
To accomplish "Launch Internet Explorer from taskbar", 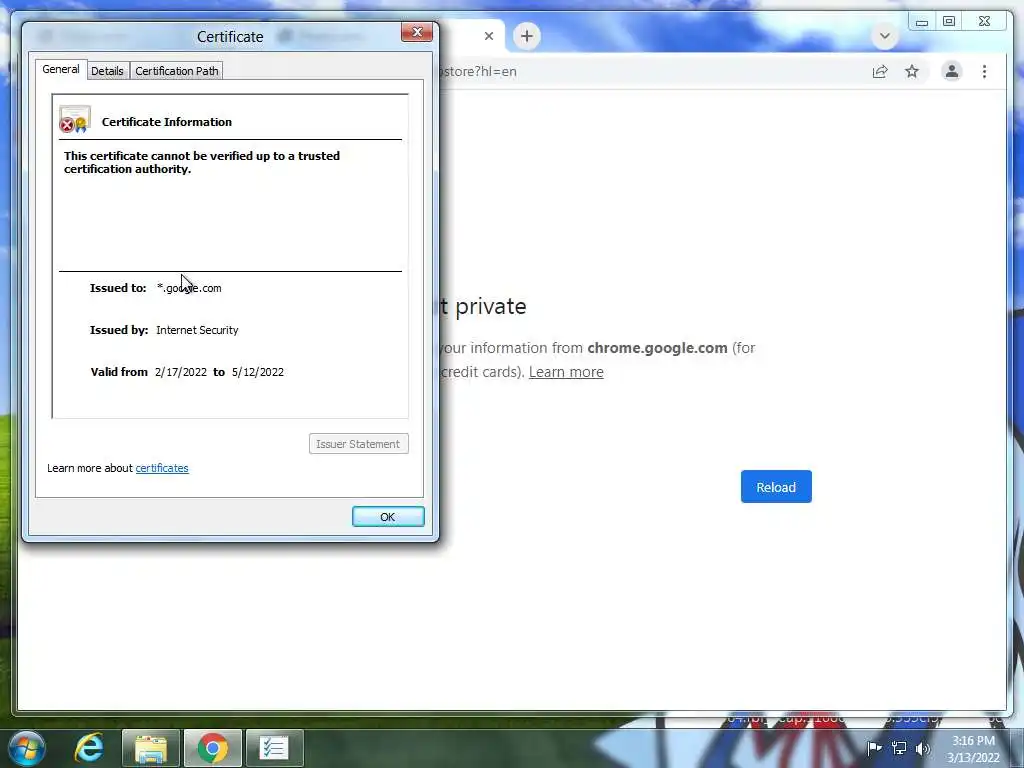I will pos(89,748).
